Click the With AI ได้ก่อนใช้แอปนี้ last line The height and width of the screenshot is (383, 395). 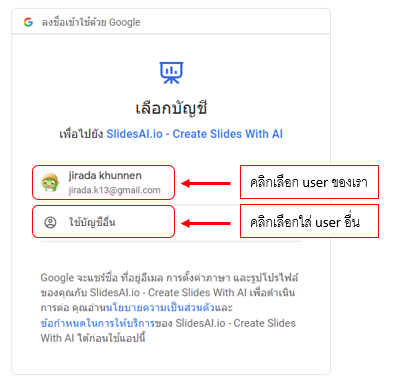click(93, 338)
